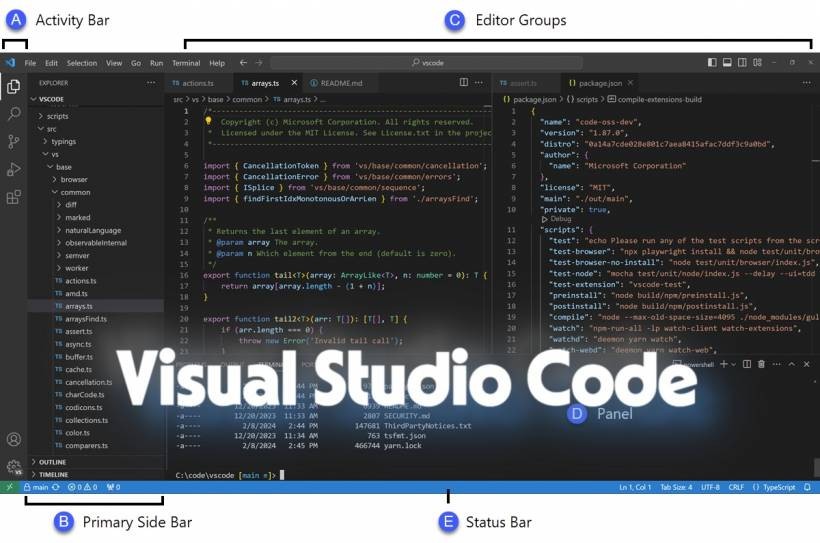Open the Run and Debug view
Image resolution: width=820 pixels, height=543 pixels.
pyautogui.click(x=14, y=169)
